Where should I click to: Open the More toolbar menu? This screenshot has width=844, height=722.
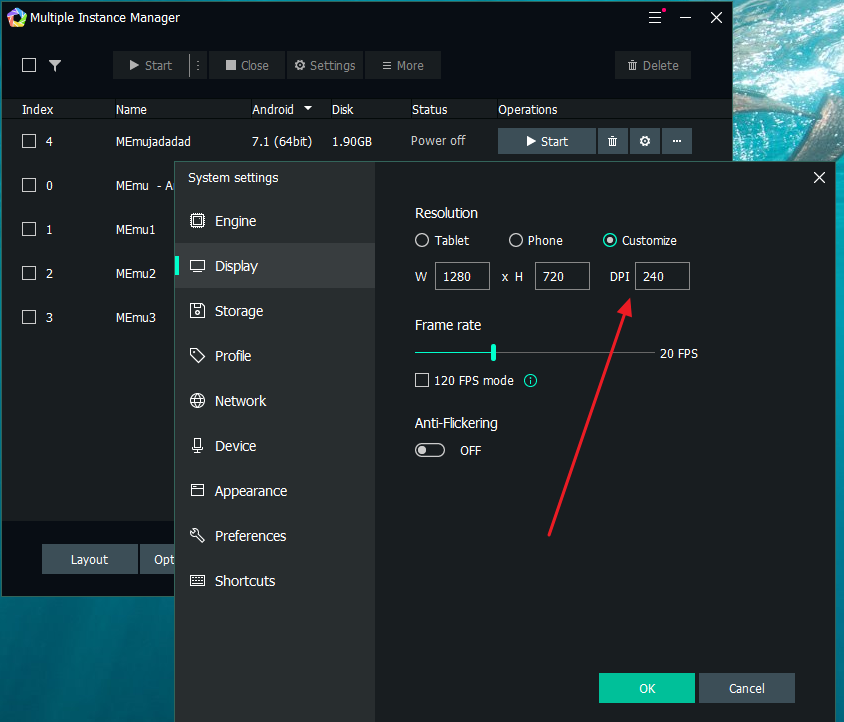pos(402,65)
